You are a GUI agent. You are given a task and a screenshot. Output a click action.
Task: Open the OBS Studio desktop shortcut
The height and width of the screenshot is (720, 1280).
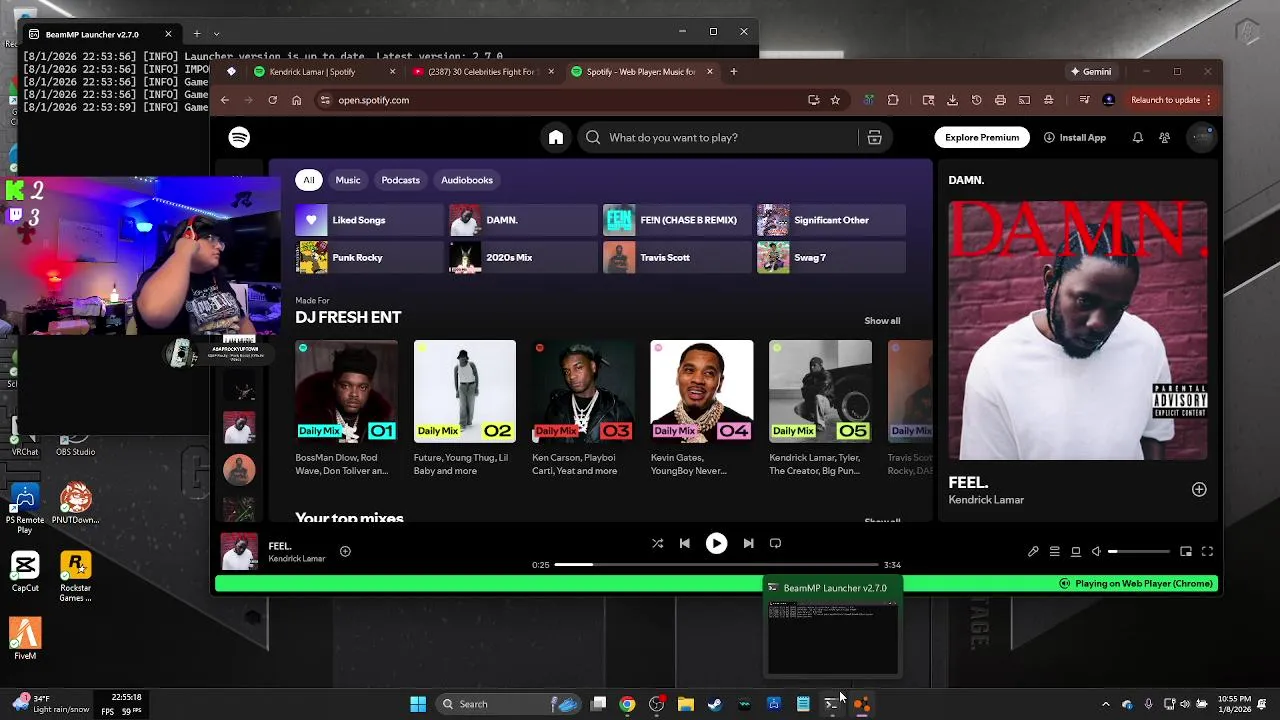pos(75,445)
